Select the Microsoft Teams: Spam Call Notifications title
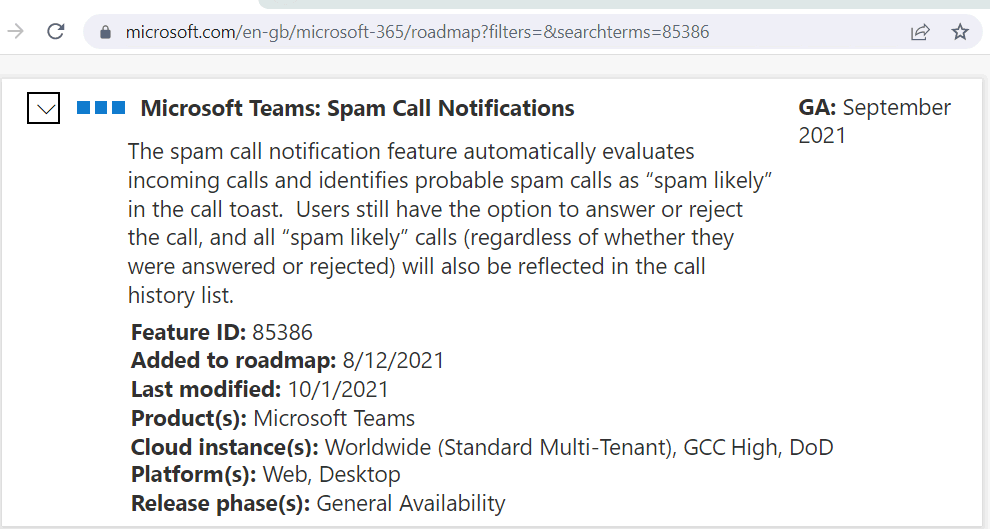 [x=357, y=109]
